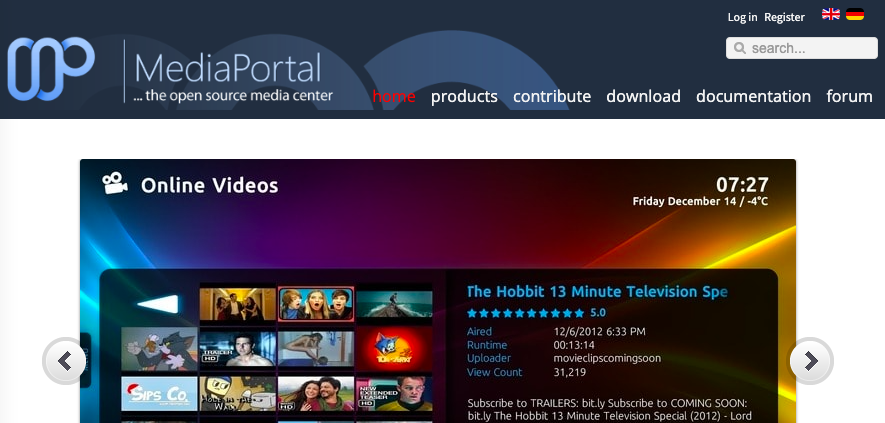Click the view count value 31,219
Image resolution: width=885 pixels, height=423 pixels.
click(x=569, y=373)
